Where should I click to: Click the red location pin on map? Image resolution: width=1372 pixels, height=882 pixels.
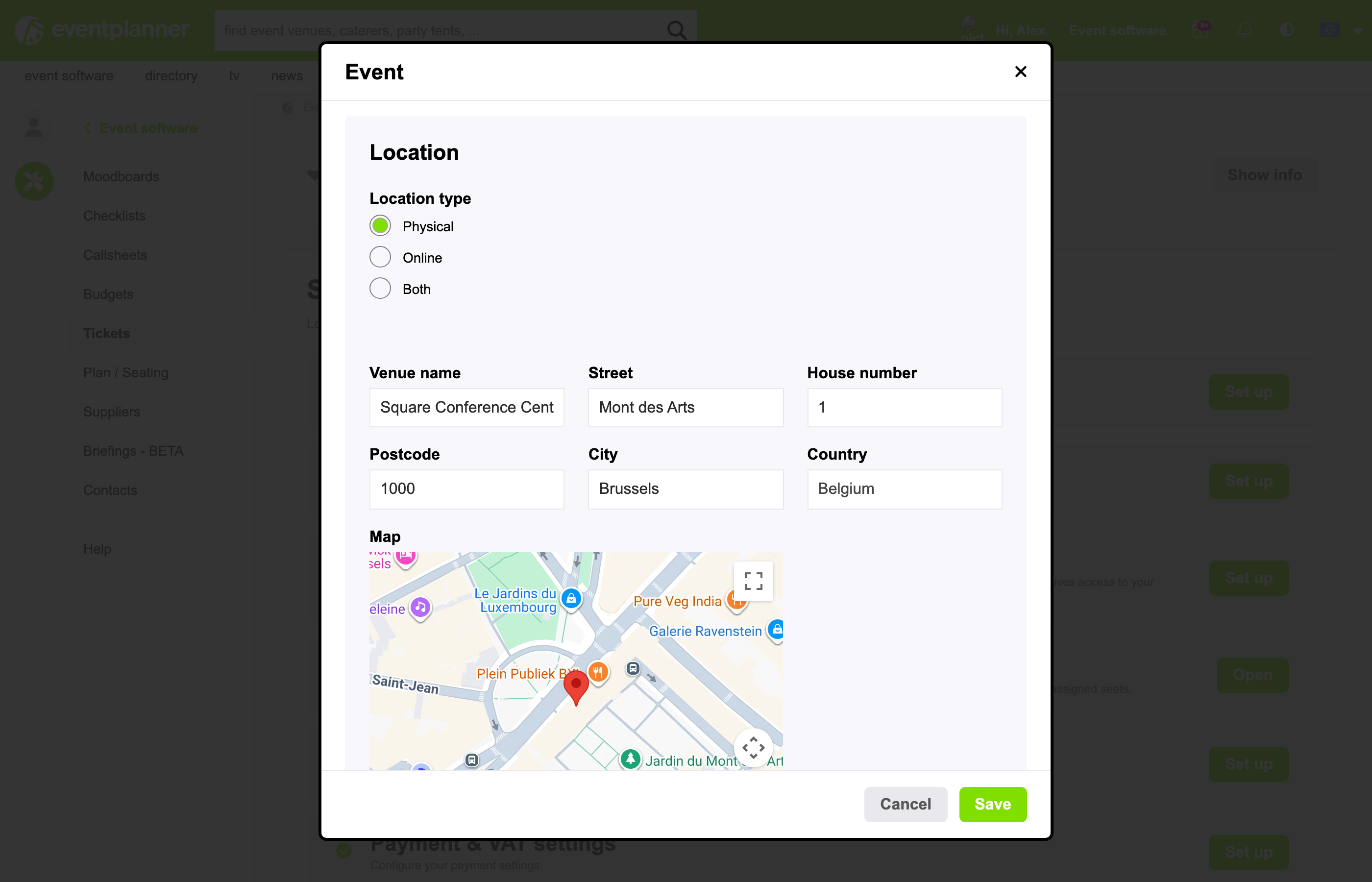[x=576, y=687]
